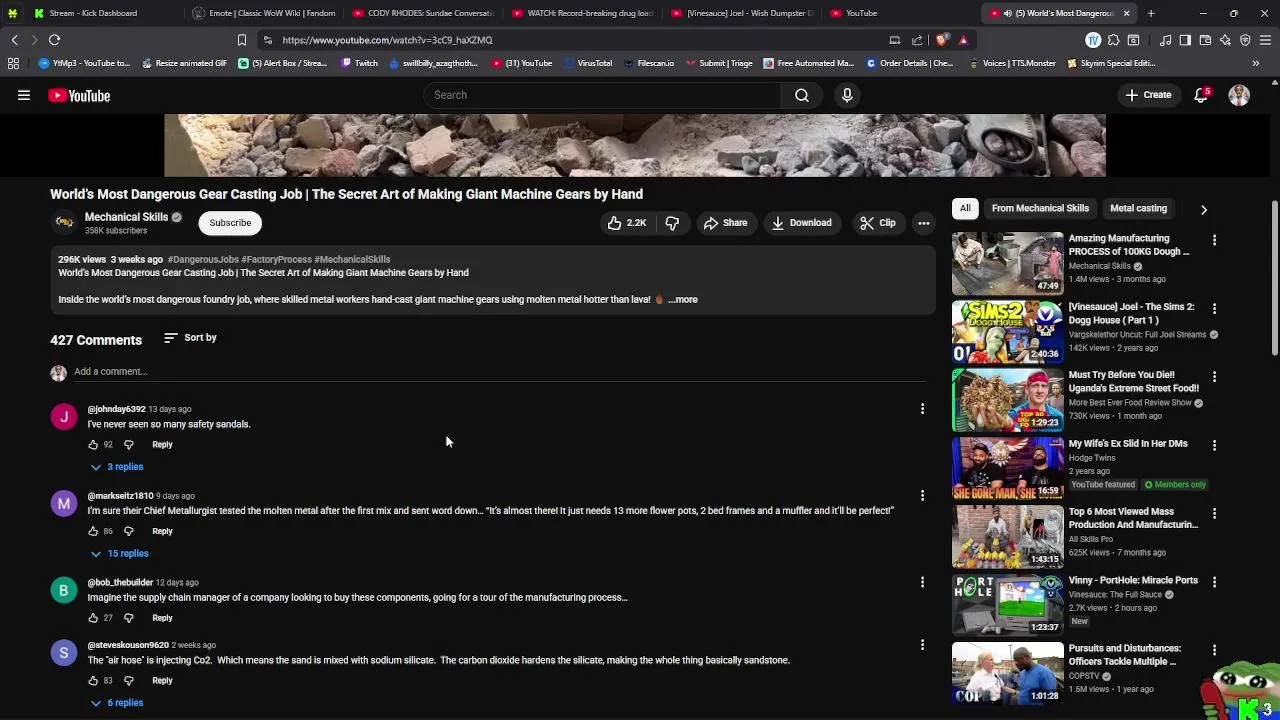
Task: Like @stevekouson9620's comment
Action: click(x=93, y=681)
